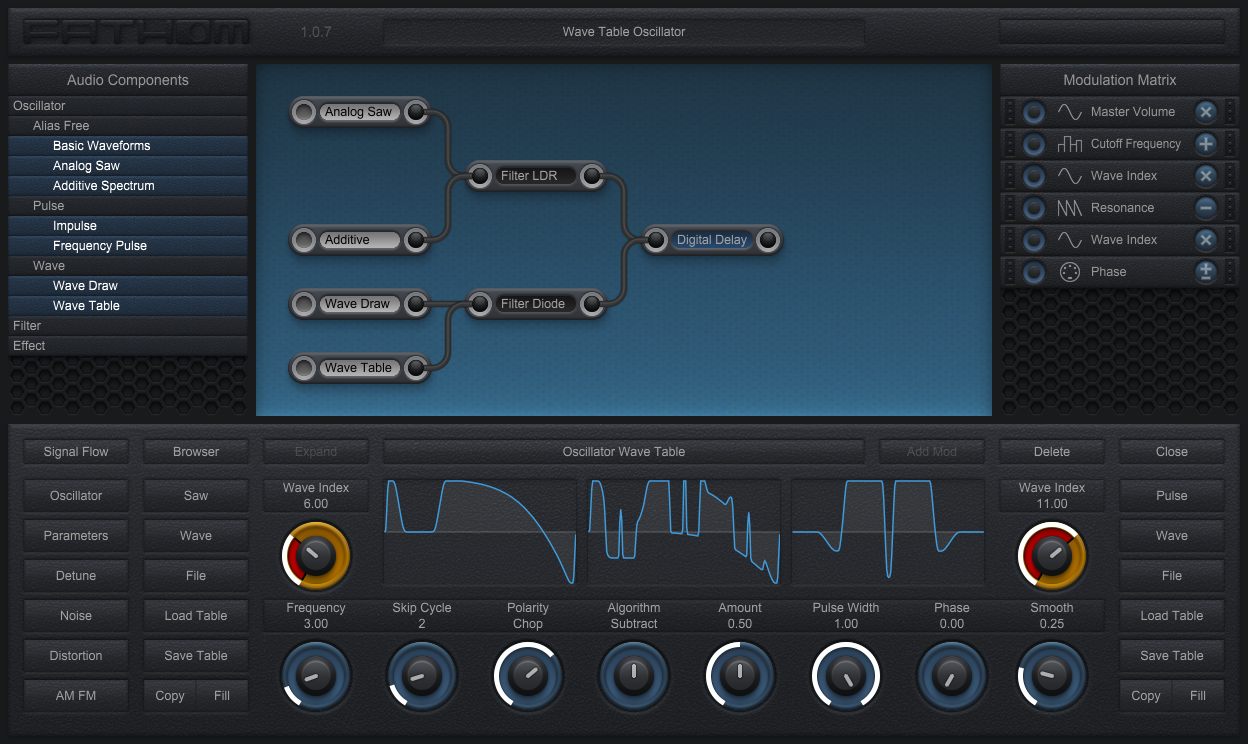Viewport: 1248px width, 744px height.
Task: Toggle the blue ring button on Resonance row
Action: (1034, 208)
